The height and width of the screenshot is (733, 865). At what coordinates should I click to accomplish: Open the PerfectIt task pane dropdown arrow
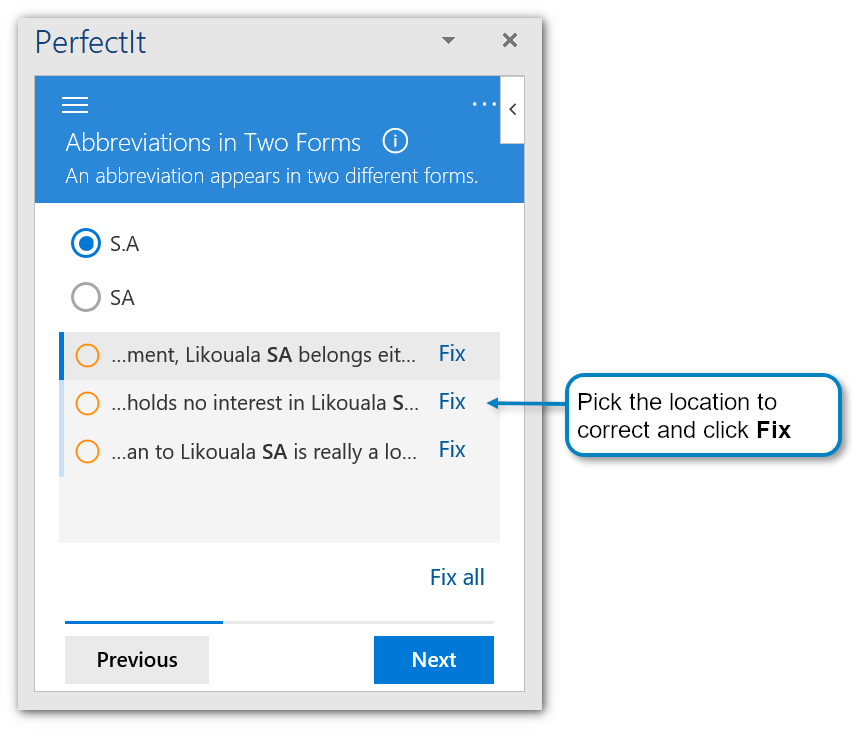click(x=448, y=41)
